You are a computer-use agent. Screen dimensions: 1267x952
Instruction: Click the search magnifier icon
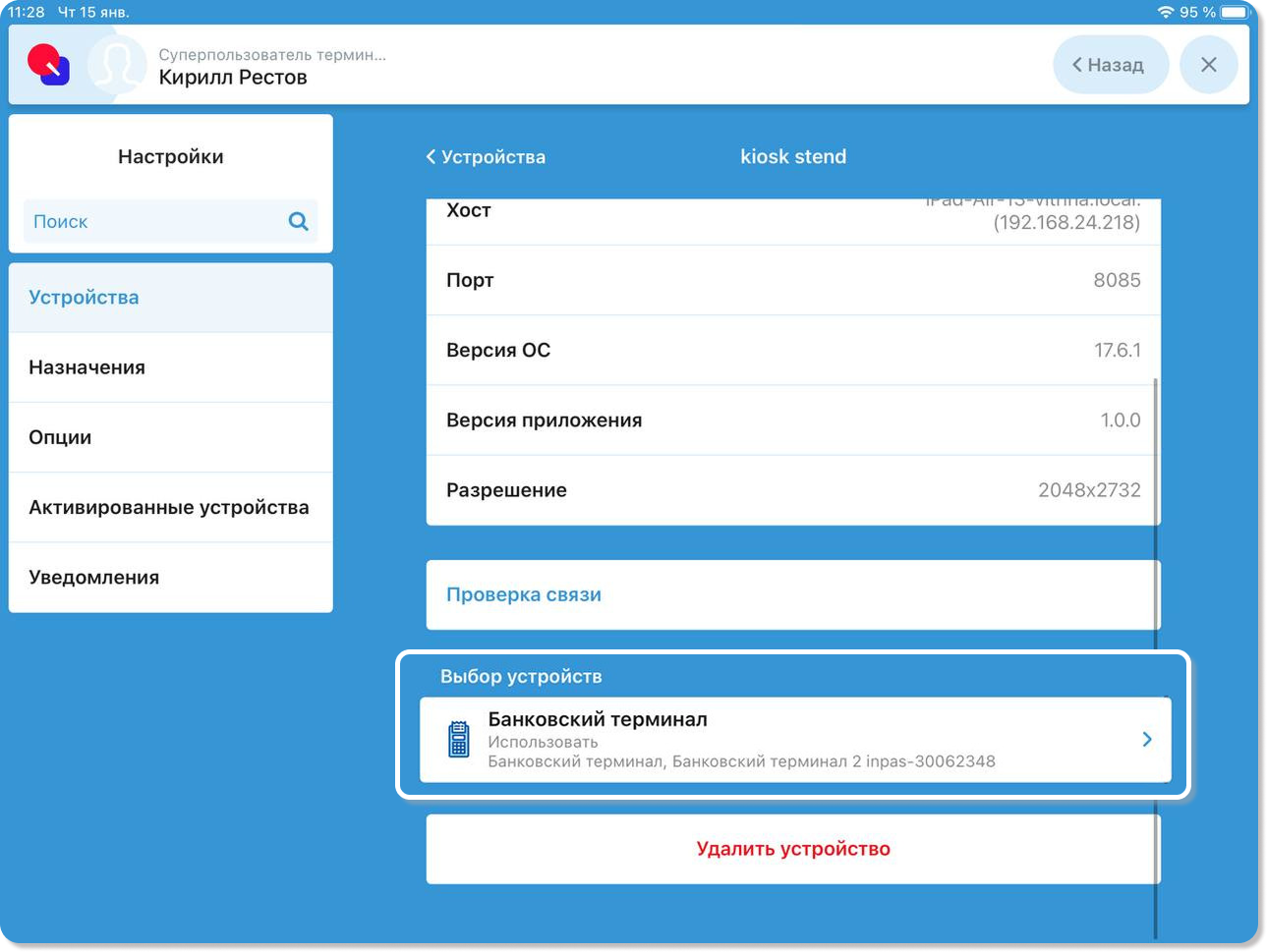click(298, 221)
